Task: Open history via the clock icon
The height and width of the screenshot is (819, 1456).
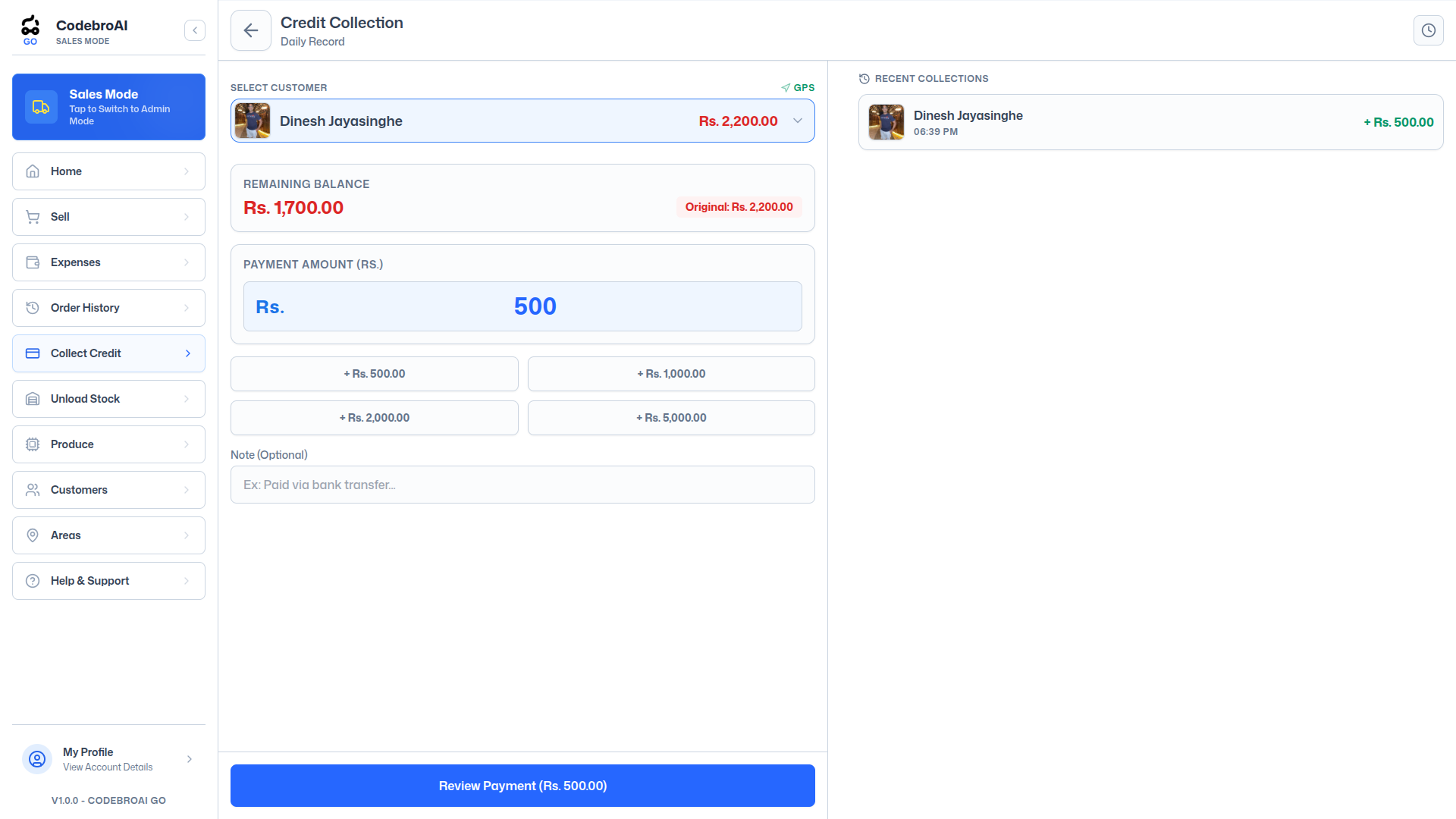Action: tap(1429, 30)
